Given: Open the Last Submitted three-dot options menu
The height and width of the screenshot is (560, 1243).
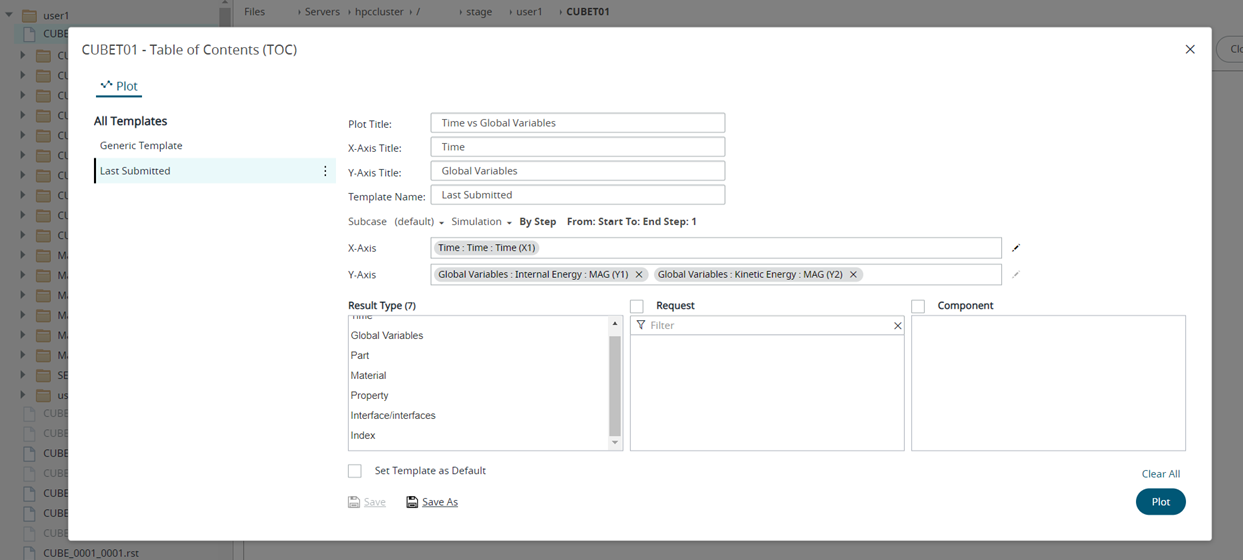Looking at the screenshot, I should (x=325, y=171).
